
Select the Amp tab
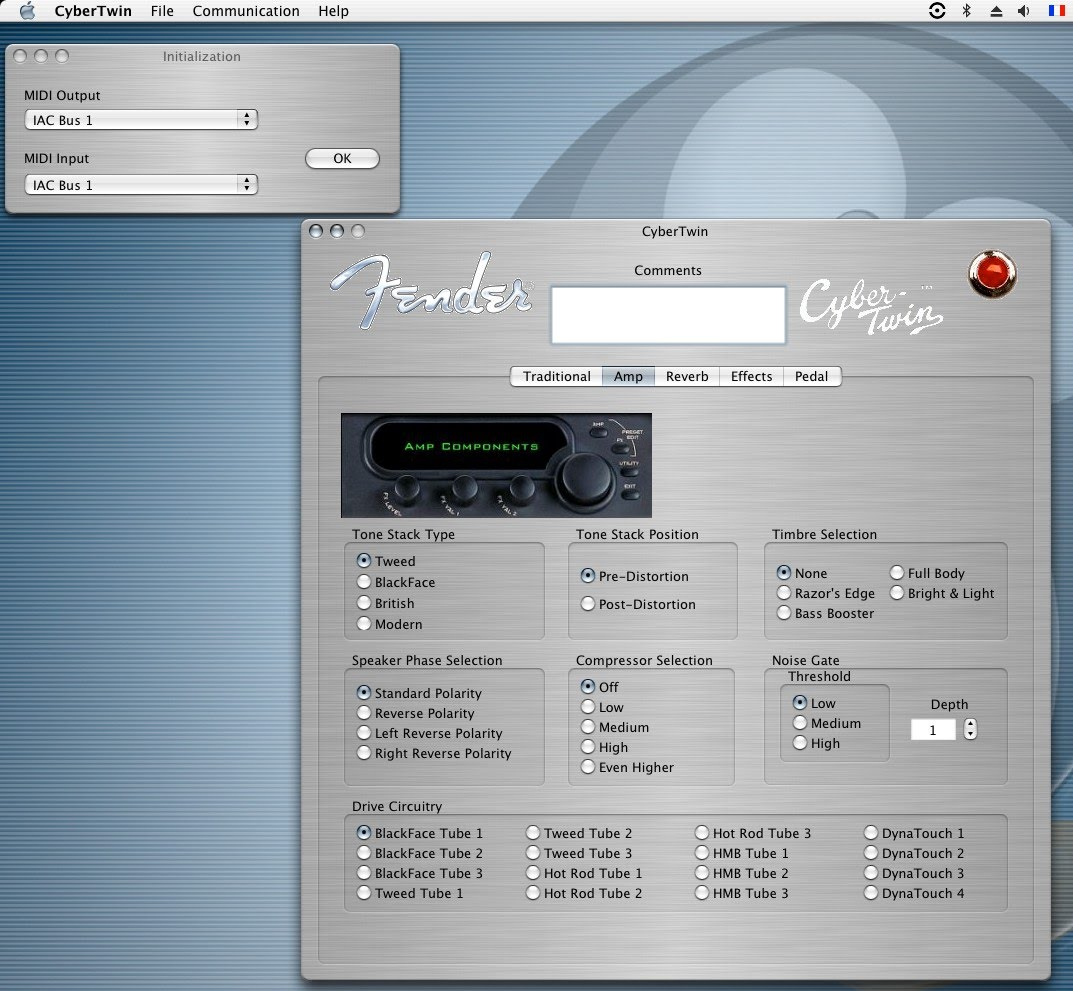click(628, 376)
